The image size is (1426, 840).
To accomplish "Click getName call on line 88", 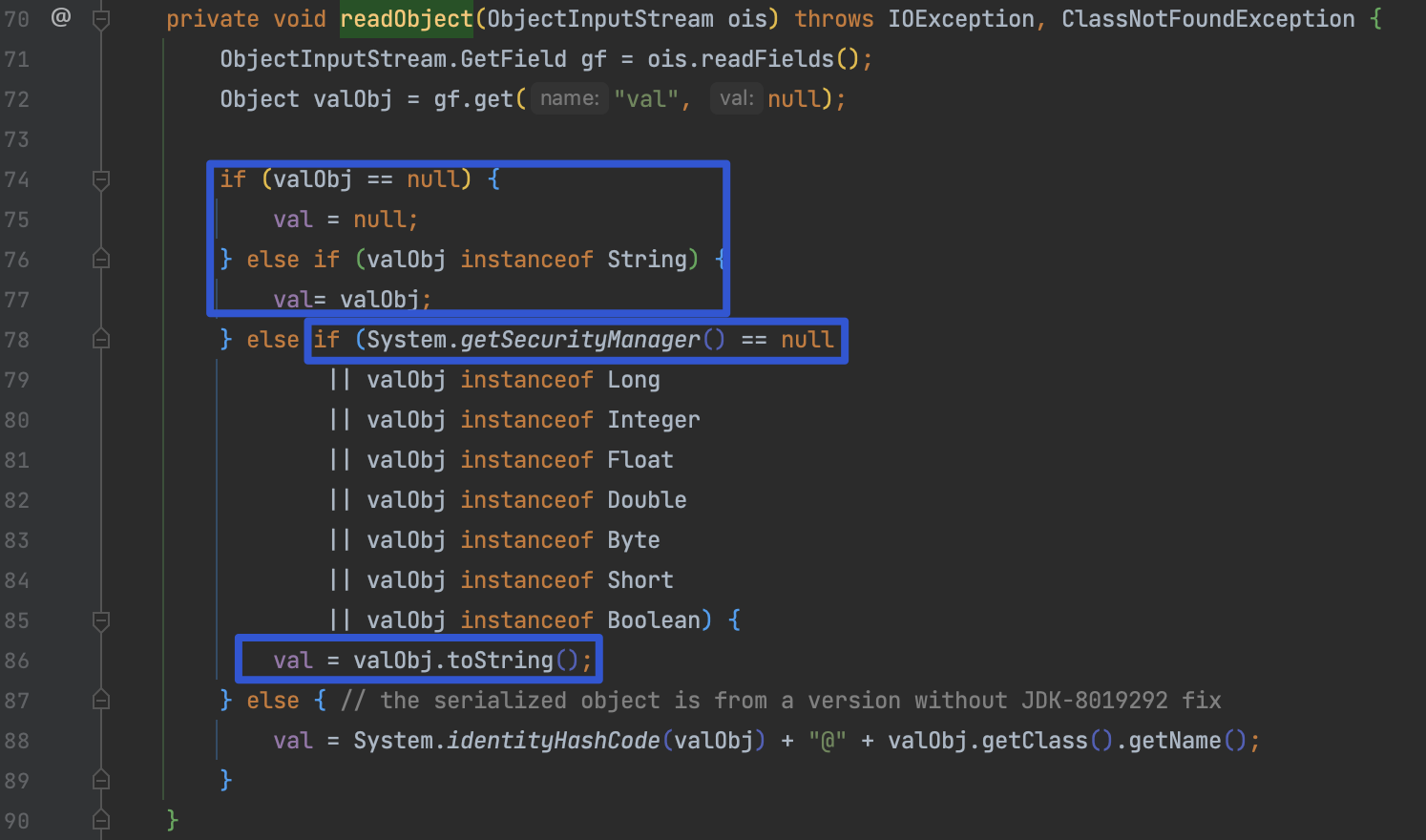I will [1175, 741].
